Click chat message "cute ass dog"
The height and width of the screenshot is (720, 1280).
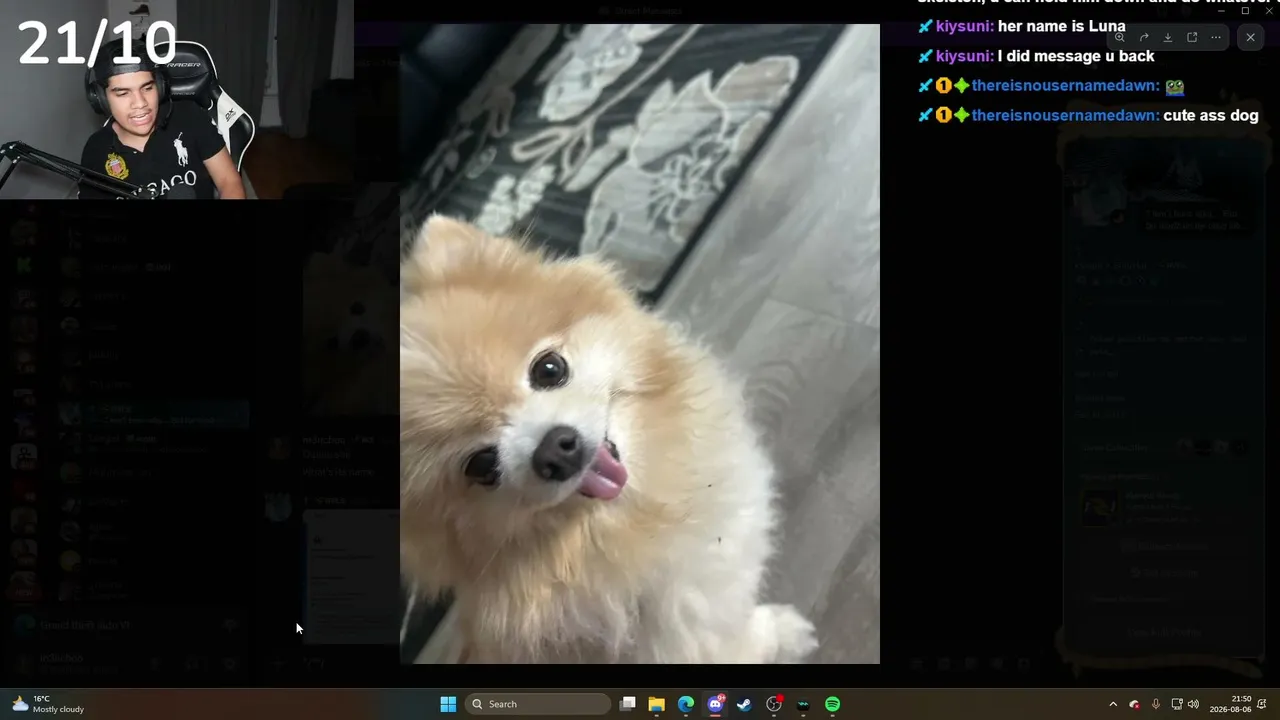(x=1211, y=115)
